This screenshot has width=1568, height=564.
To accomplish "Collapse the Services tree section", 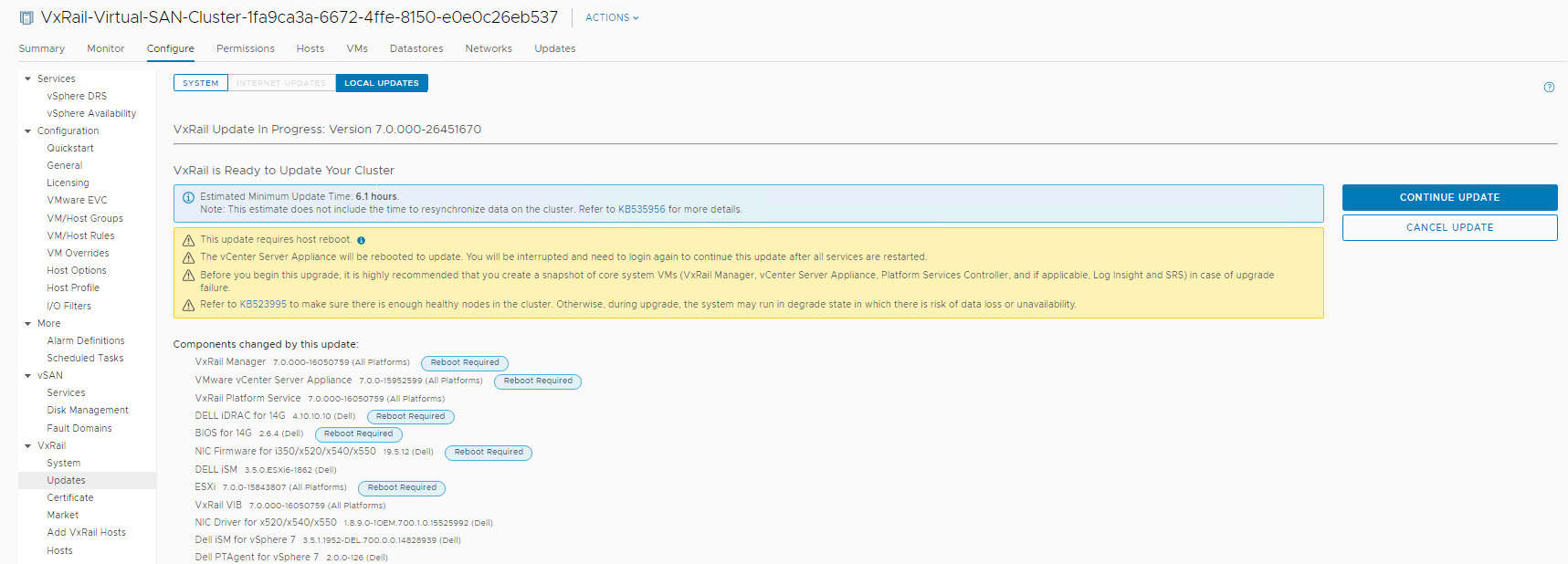I will (28, 79).
